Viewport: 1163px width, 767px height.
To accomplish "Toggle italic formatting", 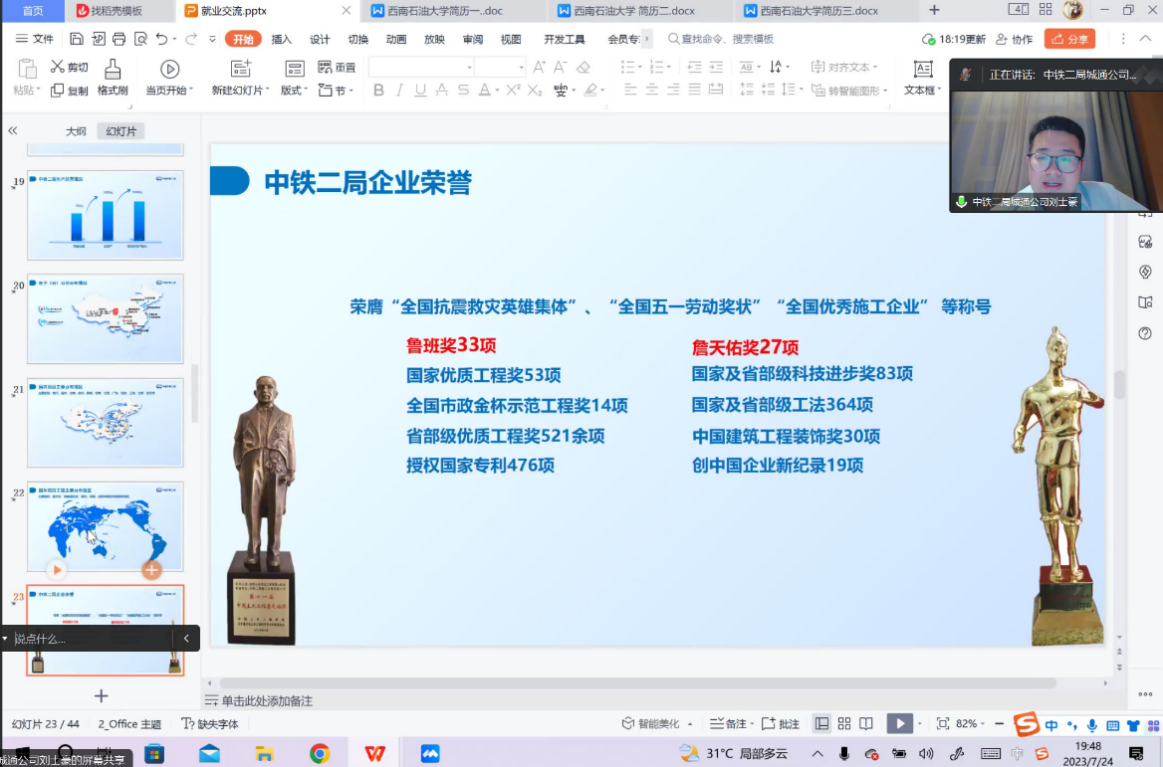I will [399, 90].
